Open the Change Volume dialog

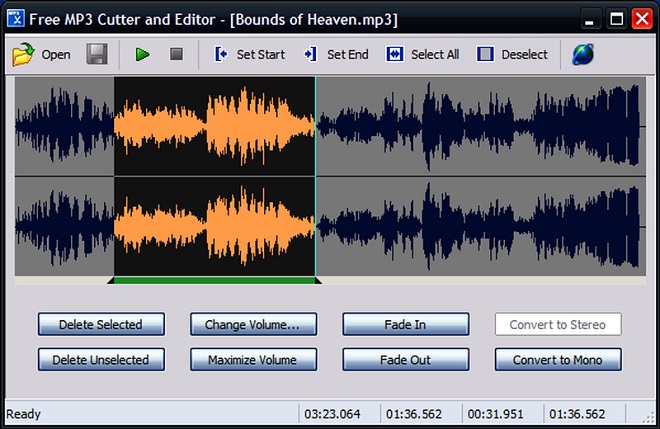253,324
